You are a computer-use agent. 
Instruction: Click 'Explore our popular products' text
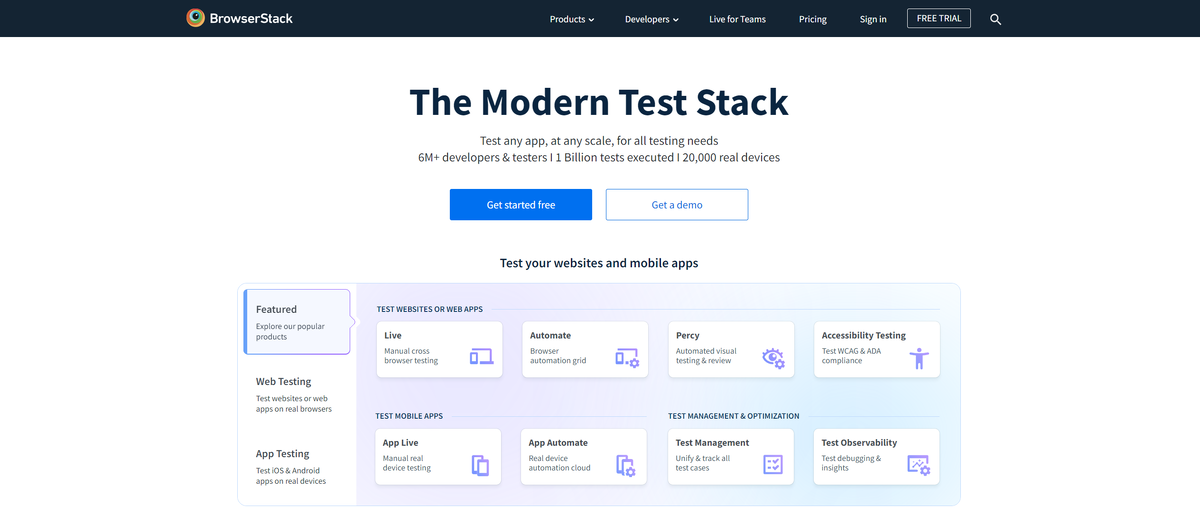[290, 332]
